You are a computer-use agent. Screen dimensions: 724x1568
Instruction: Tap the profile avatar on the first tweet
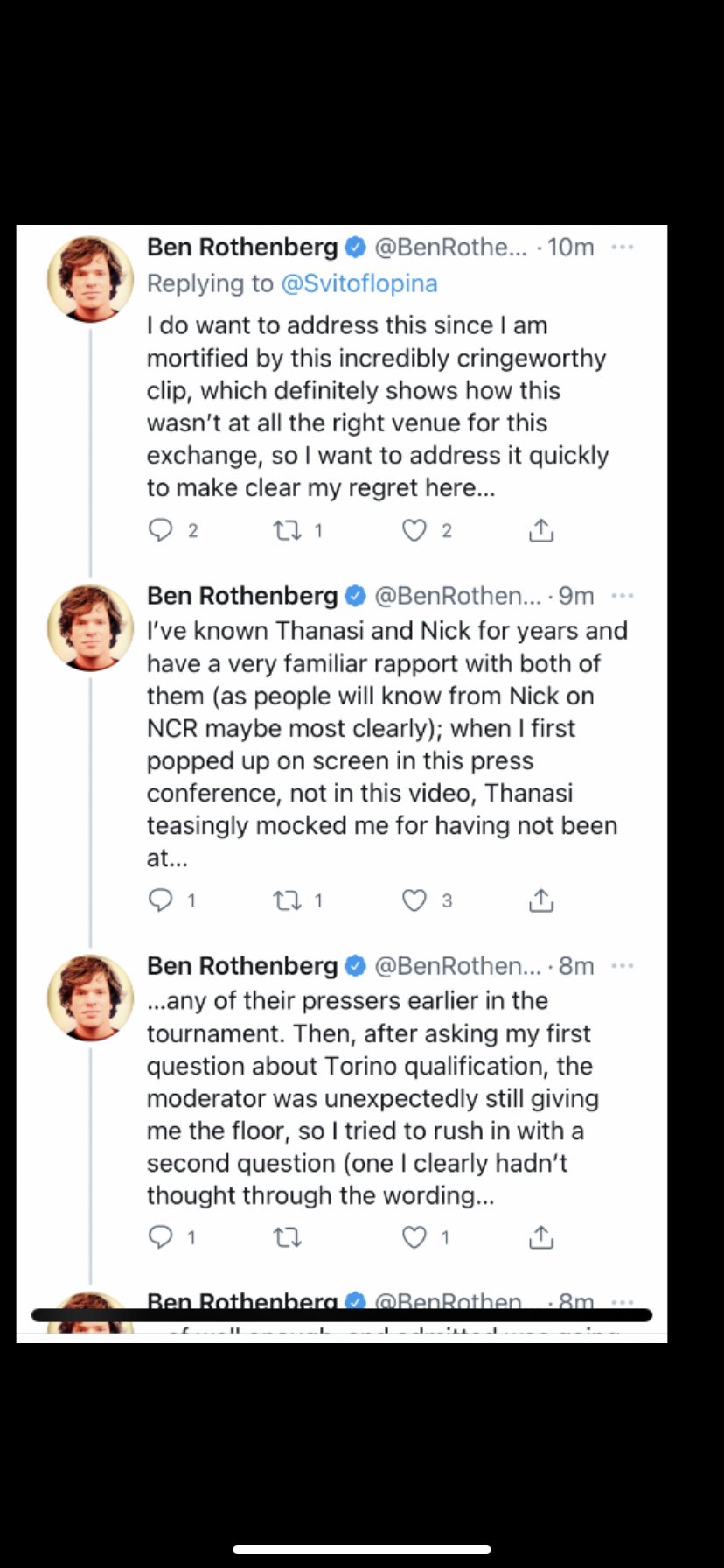click(90, 278)
